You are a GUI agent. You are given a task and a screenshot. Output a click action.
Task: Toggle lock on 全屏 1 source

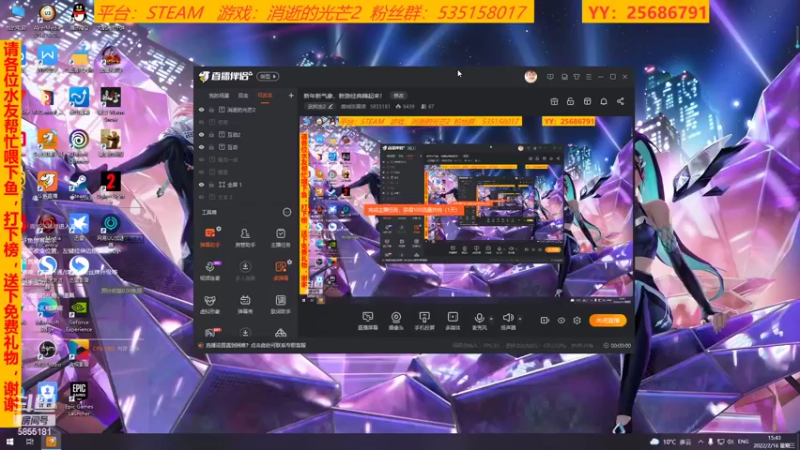click(211, 185)
